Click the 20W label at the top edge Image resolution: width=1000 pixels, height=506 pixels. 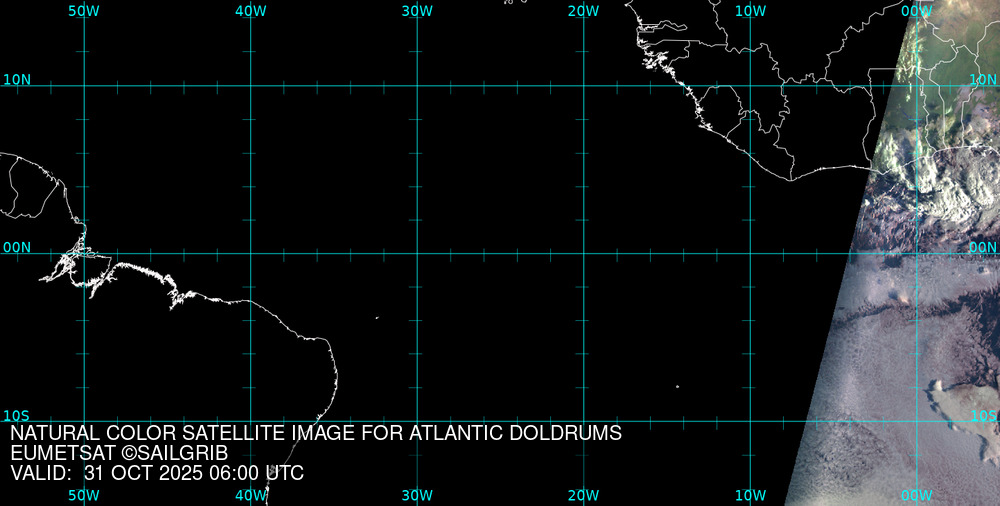pos(583,10)
